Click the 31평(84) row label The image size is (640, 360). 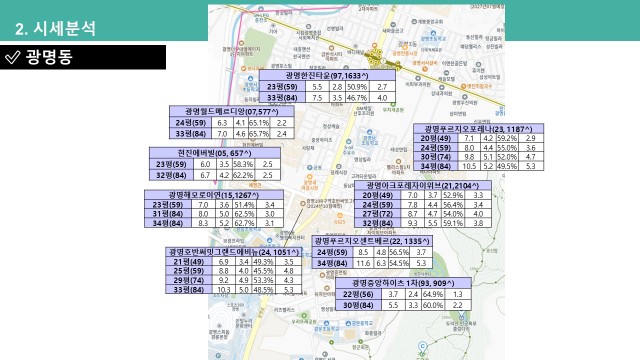click(x=168, y=213)
